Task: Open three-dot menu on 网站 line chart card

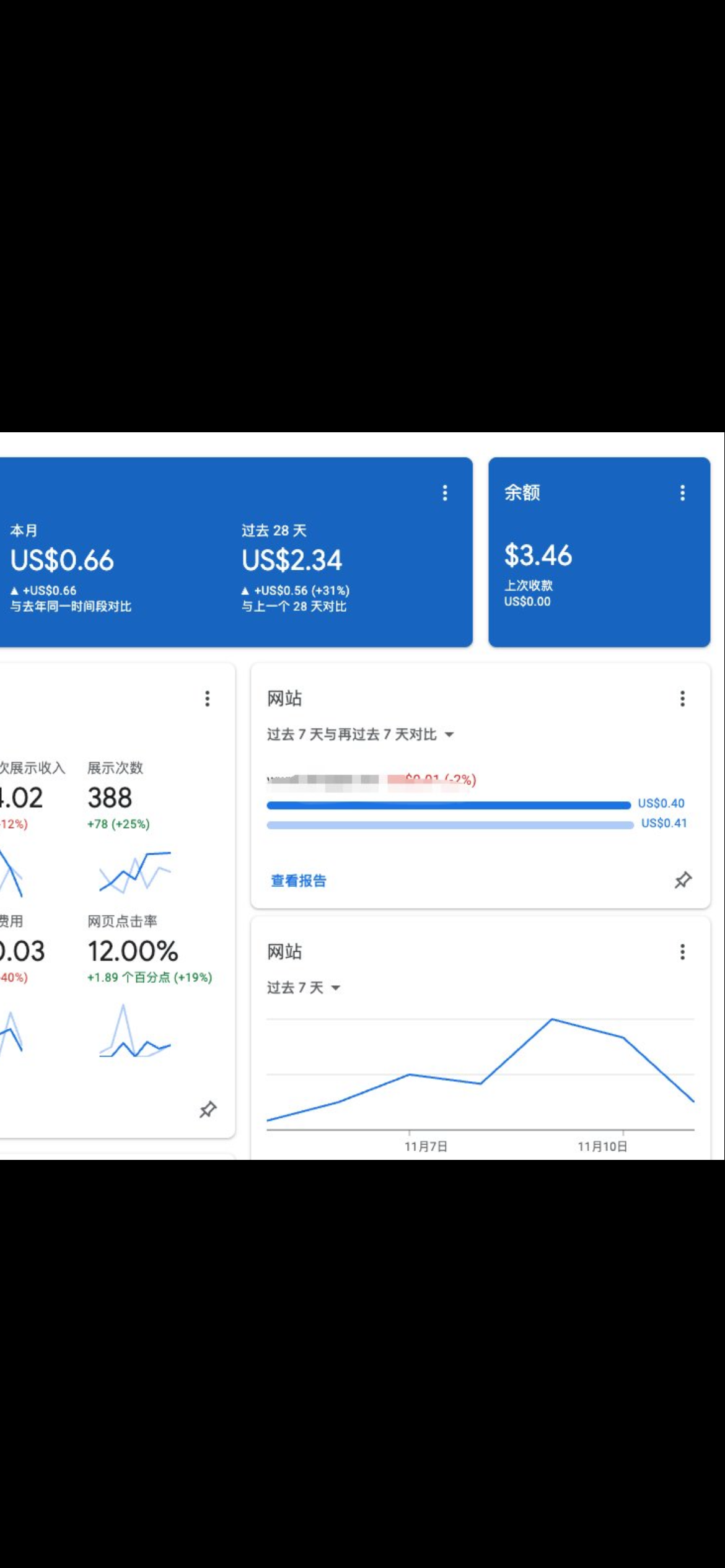Action: pos(682,952)
